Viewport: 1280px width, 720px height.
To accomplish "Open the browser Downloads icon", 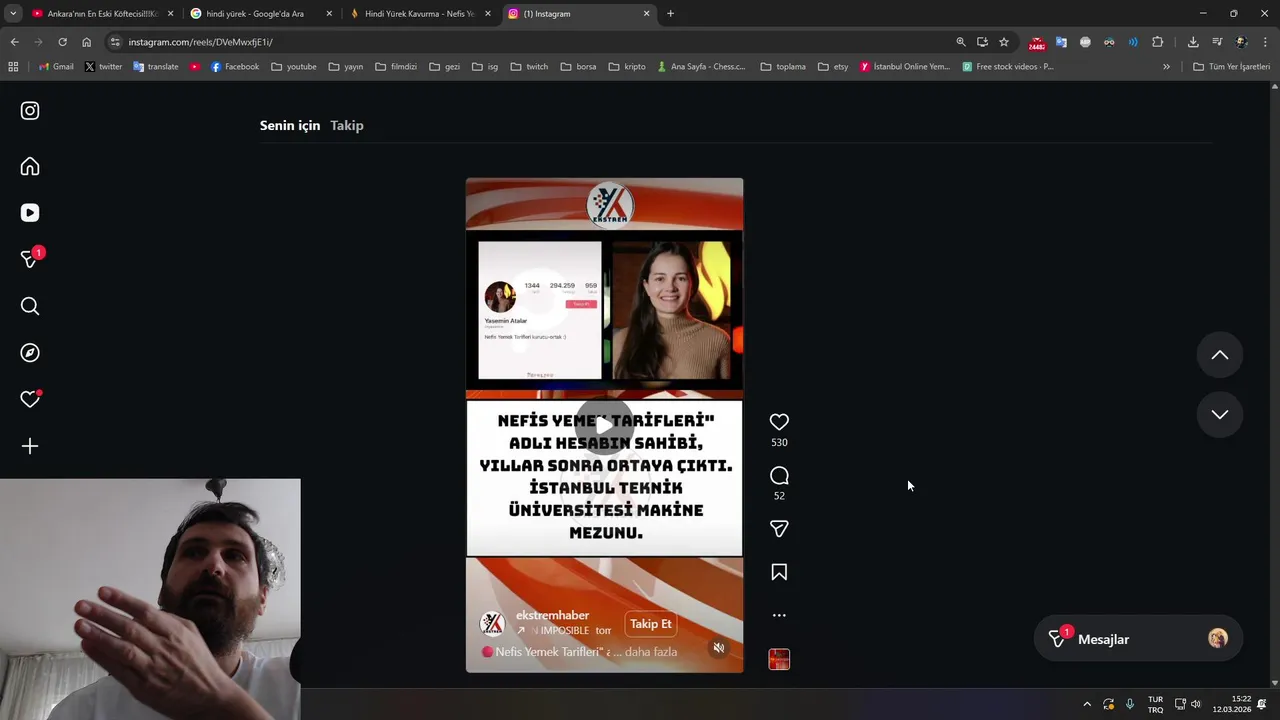I will [1193, 42].
